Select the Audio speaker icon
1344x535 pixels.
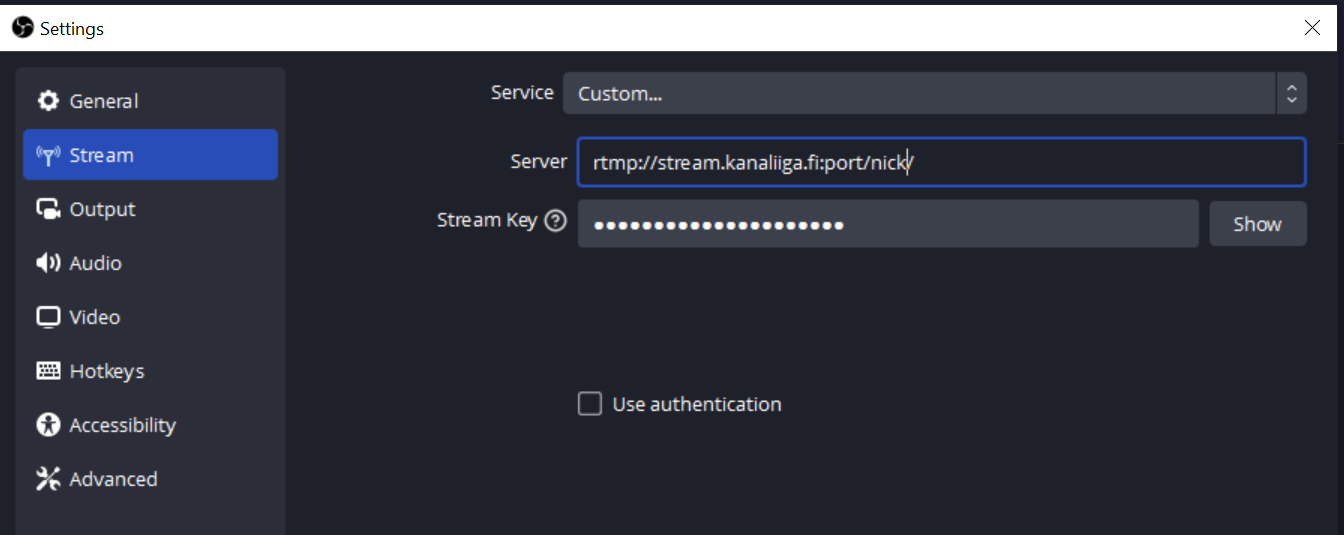coord(48,263)
